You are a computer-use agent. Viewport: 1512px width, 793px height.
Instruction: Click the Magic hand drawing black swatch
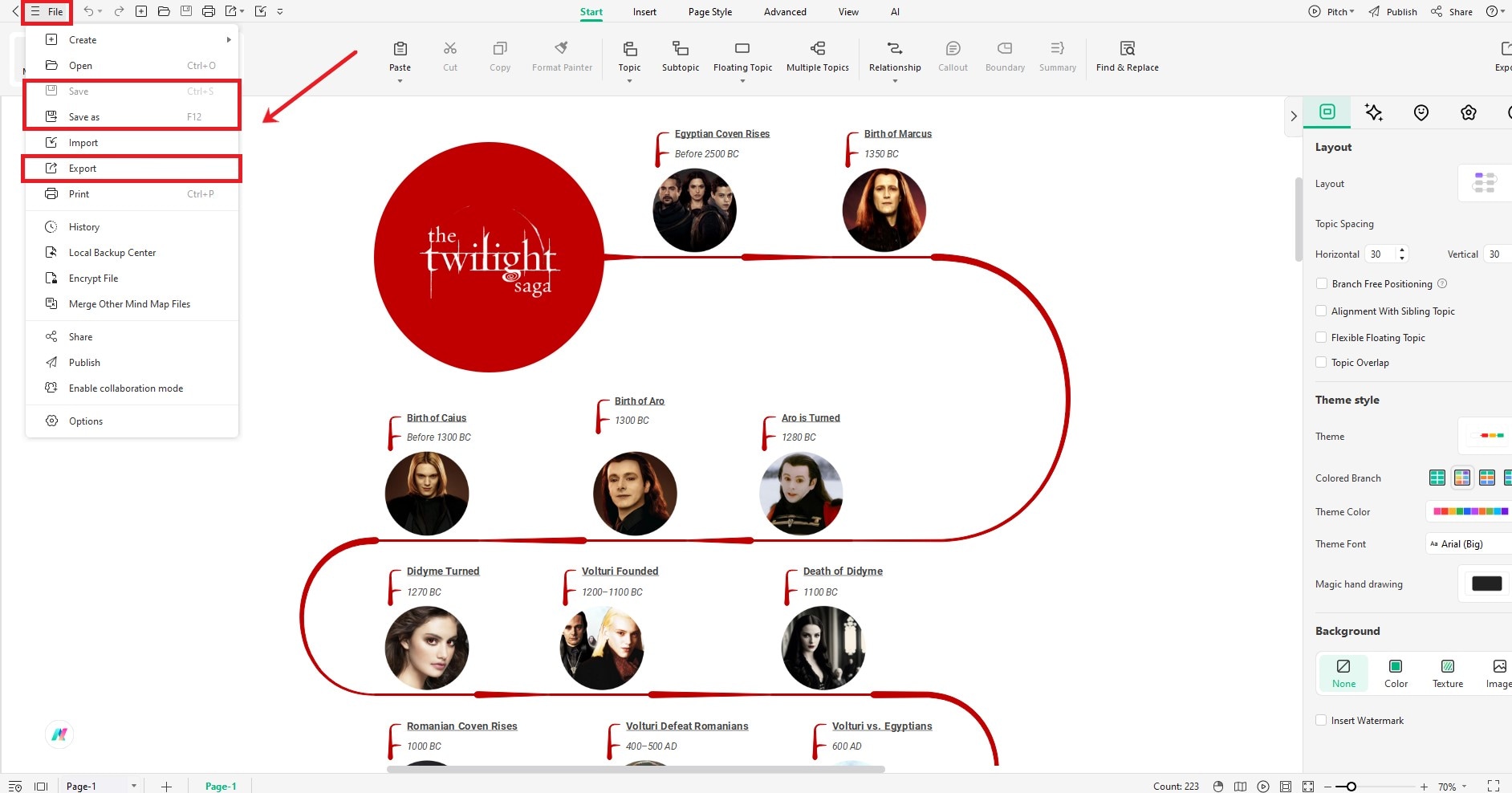(x=1486, y=584)
